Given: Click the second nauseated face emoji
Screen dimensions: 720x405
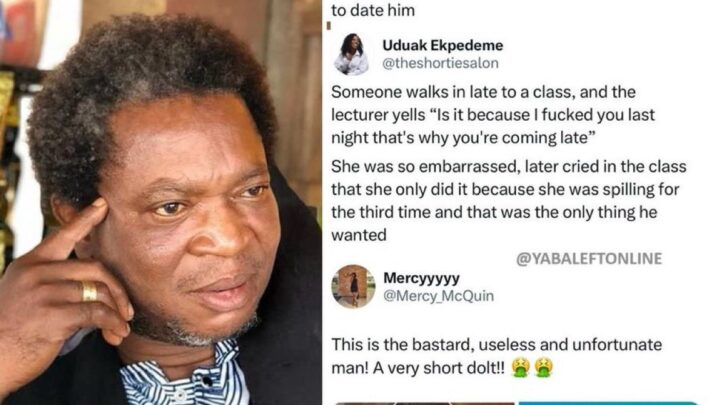Looking at the screenshot, I should coord(544,368).
